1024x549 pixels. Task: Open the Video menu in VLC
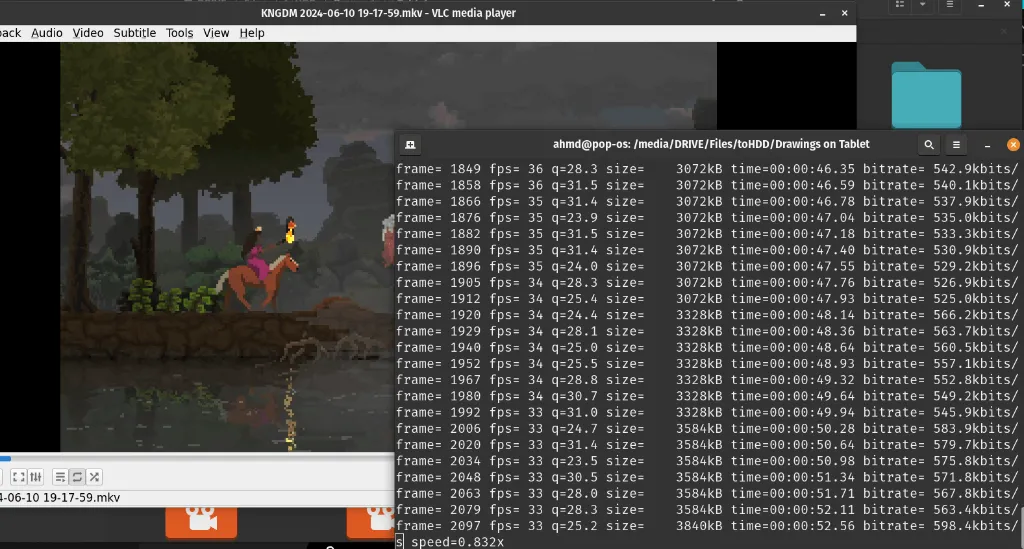click(88, 33)
